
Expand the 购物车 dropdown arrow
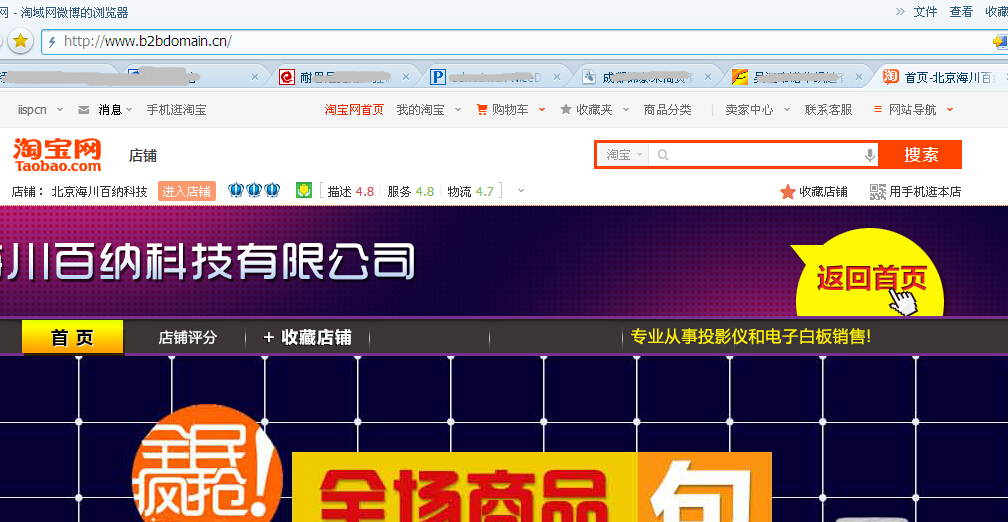click(542, 110)
